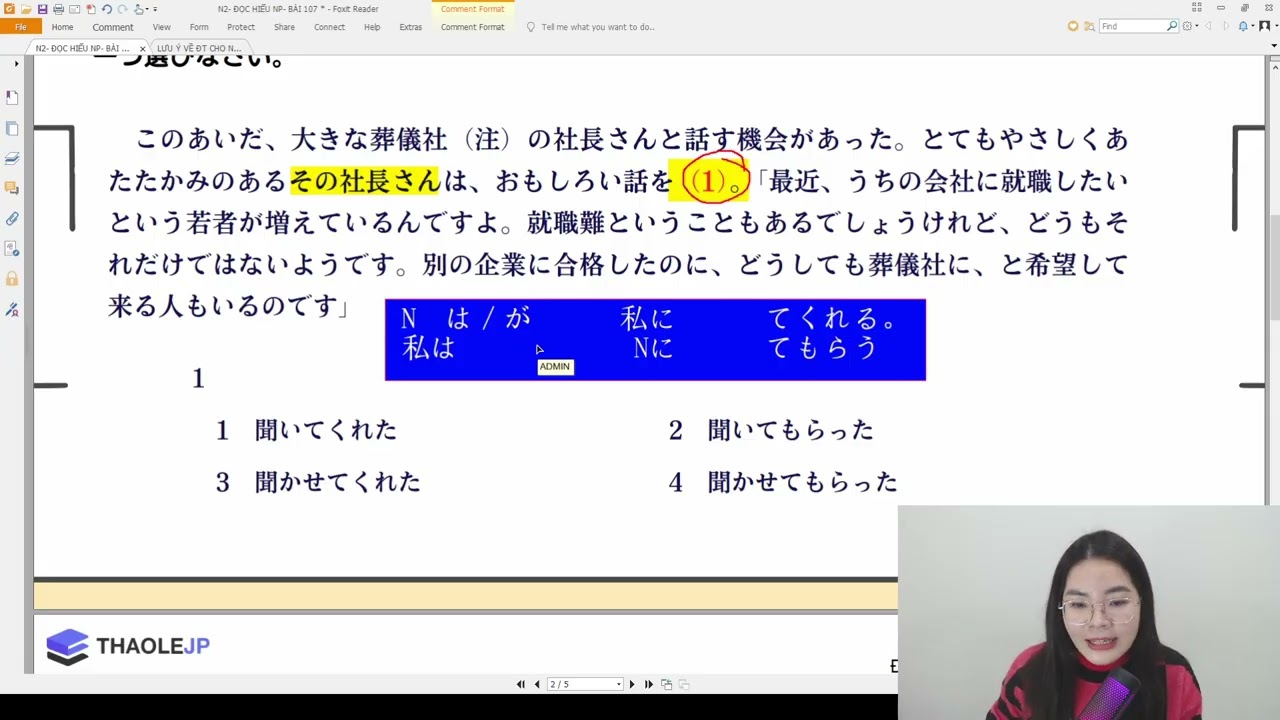The image size is (1280, 720).
Task: Go to the previous page button
Action: (537, 684)
